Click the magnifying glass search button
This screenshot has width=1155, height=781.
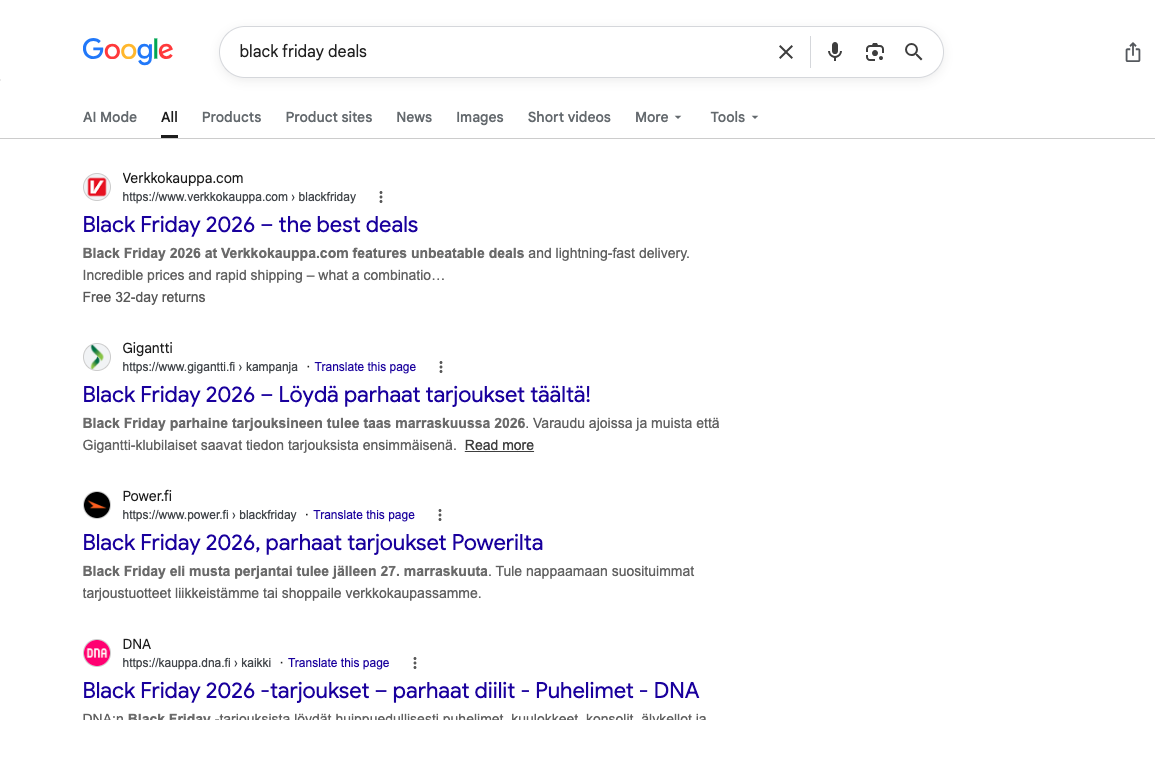pos(913,52)
